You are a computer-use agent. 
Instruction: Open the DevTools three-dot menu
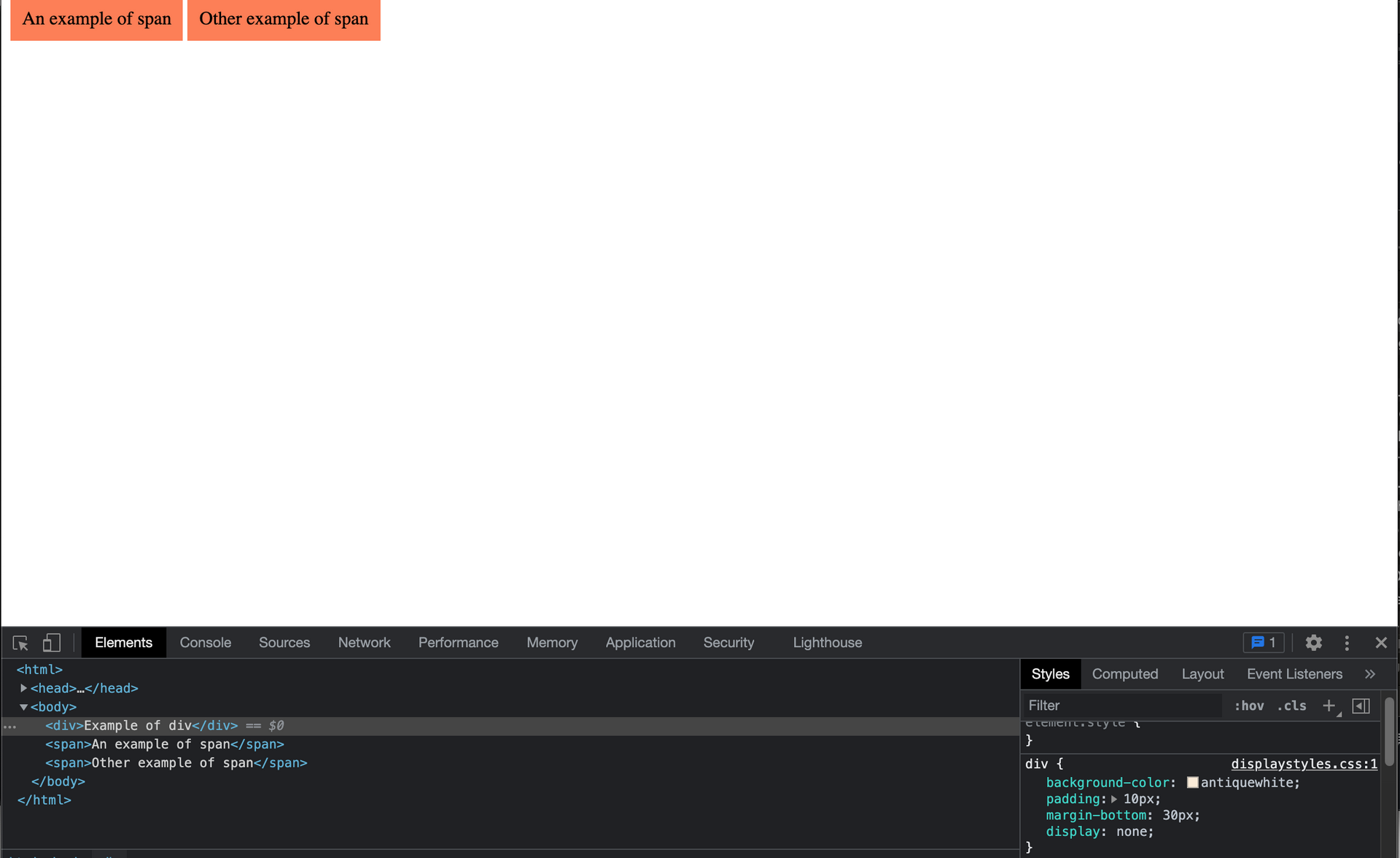click(1347, 643)
